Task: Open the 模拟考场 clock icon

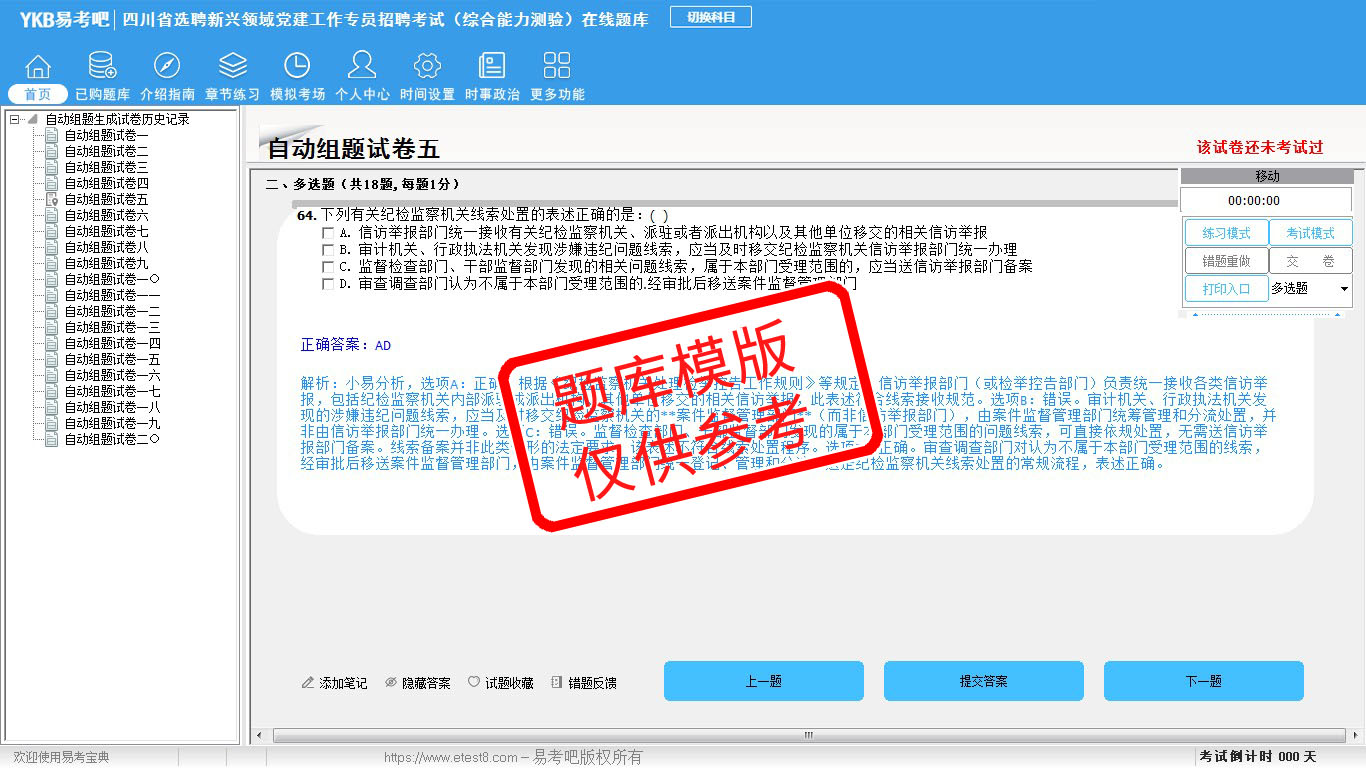Action: click(x=297, y=66)
